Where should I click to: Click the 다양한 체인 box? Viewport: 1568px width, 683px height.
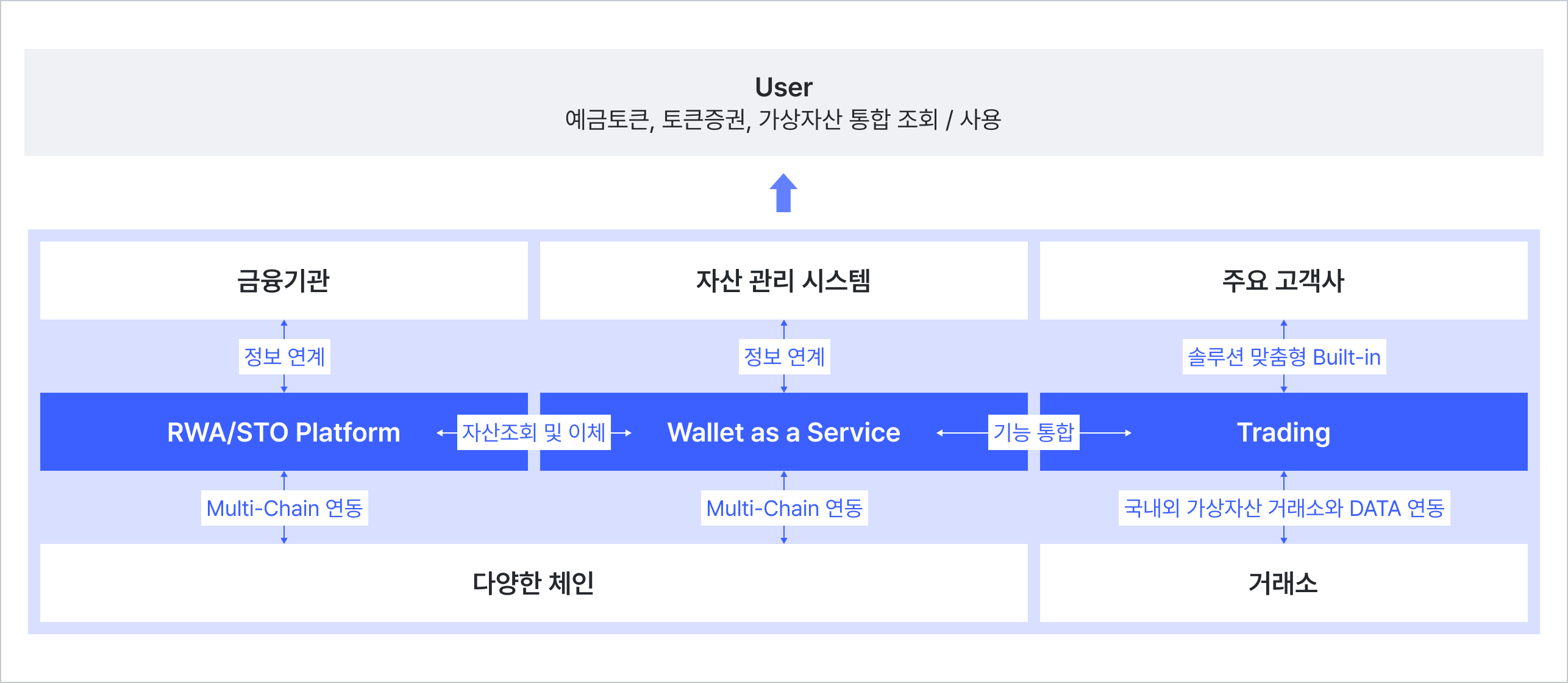coord(533,583)
